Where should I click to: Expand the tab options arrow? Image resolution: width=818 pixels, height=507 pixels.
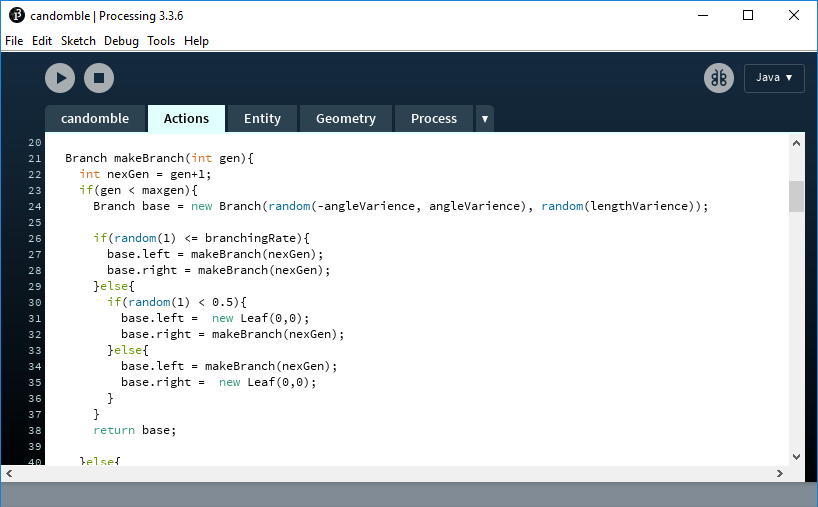485,119
